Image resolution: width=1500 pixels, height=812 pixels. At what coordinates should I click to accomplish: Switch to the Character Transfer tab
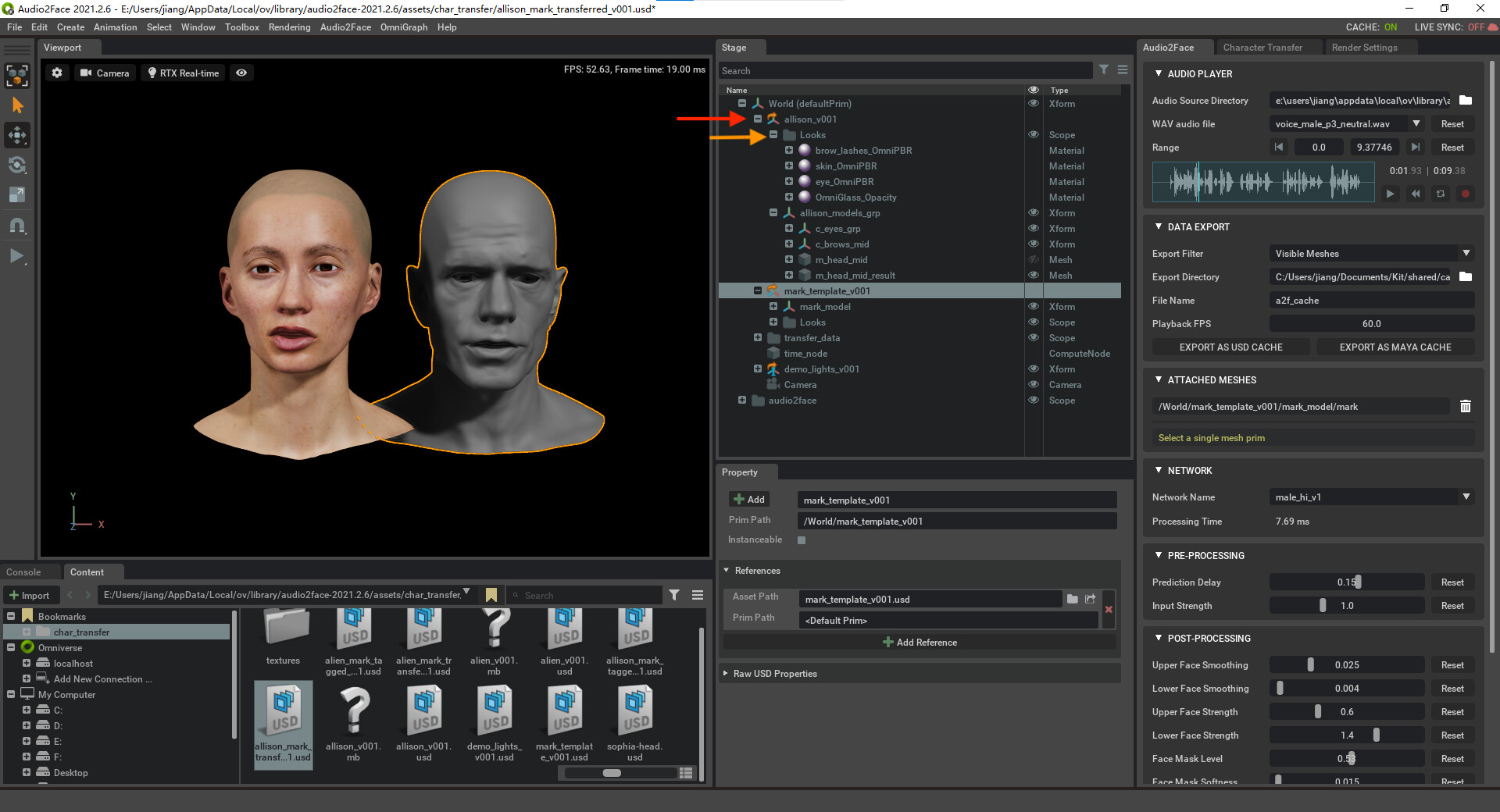click(x=1262, y=48)
